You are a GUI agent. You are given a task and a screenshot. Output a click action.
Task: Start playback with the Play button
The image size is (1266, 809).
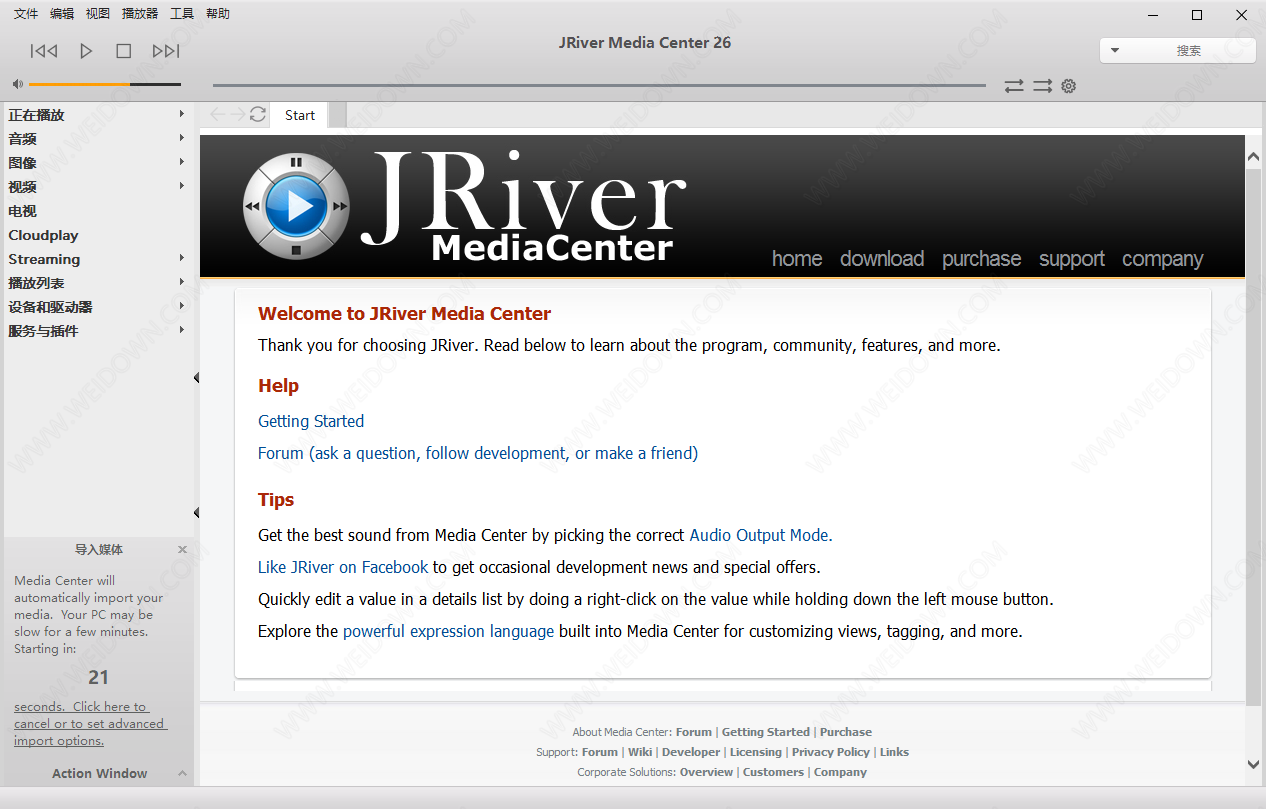point(86,51)
